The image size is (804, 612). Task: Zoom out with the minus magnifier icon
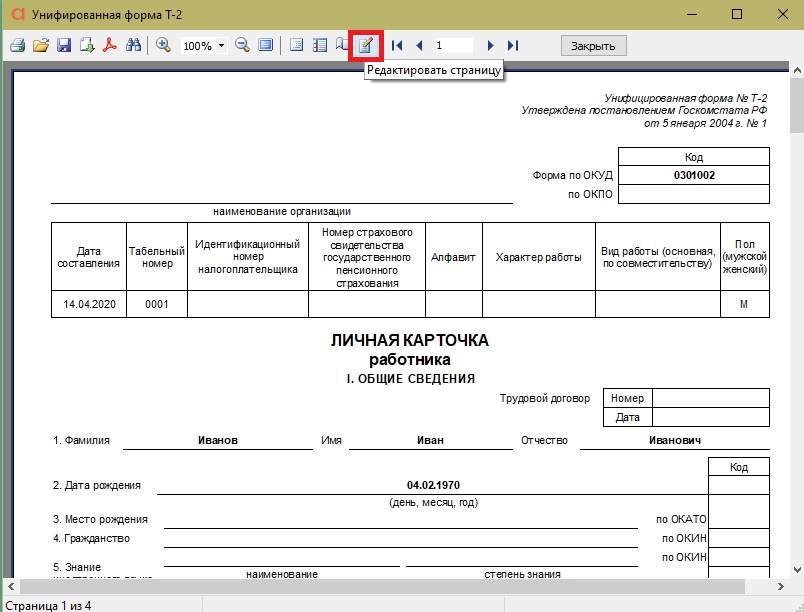243,45
